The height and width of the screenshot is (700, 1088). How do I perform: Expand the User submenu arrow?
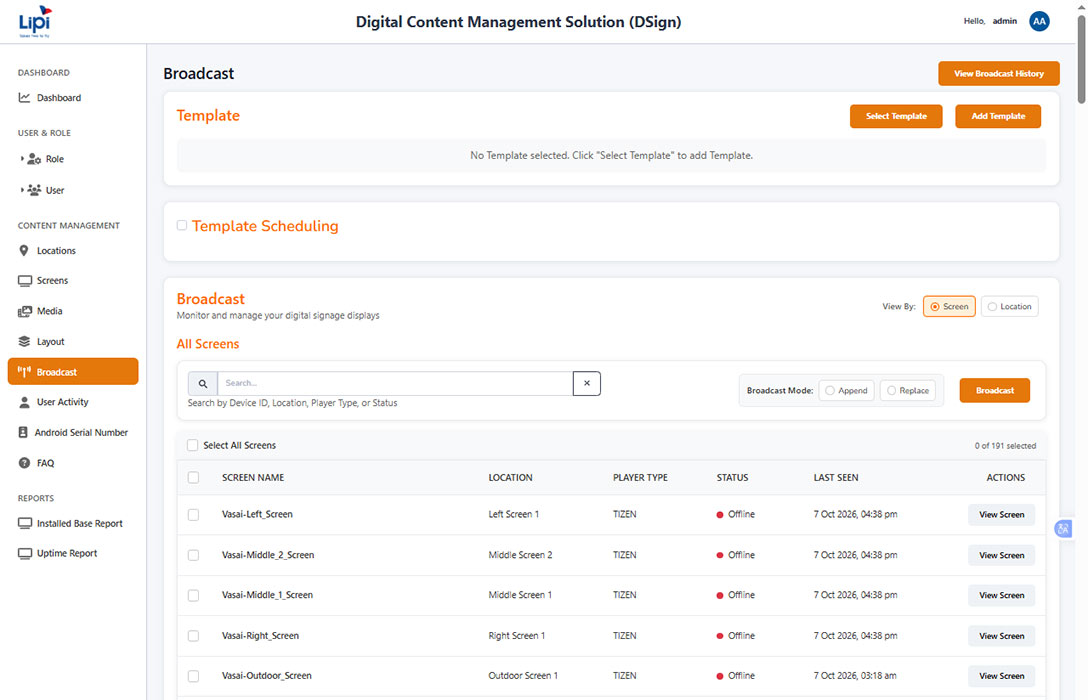click(x=22, y=189)
